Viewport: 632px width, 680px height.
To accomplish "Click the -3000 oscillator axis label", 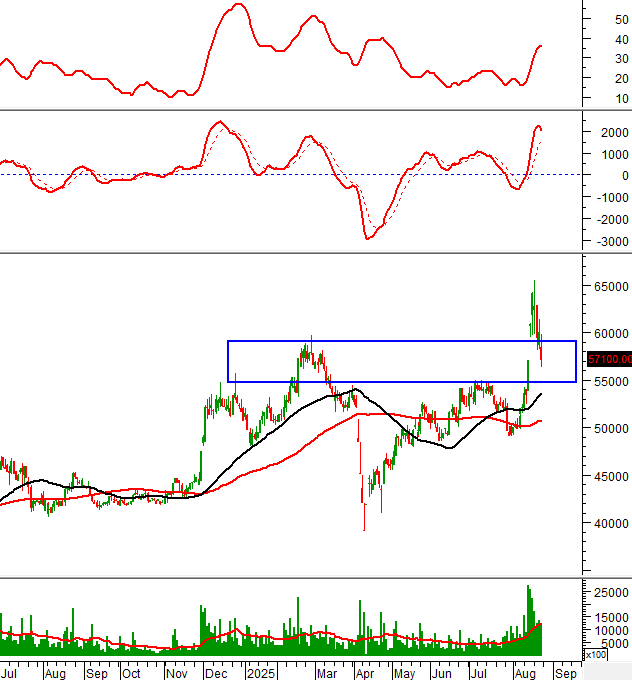I will 612,242.
